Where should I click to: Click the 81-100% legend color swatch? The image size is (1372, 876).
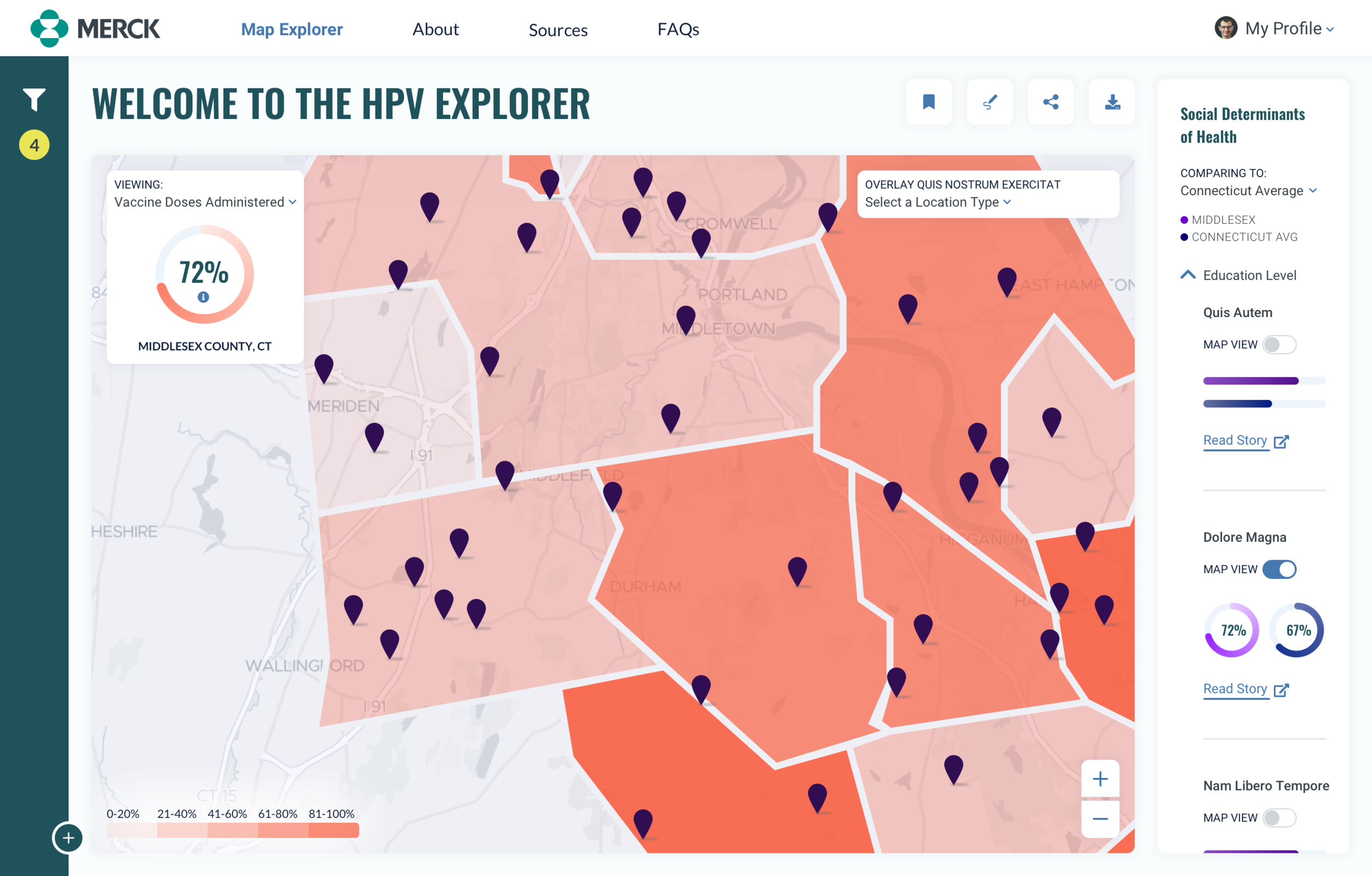pyautogui.click(x=334, y=830)
